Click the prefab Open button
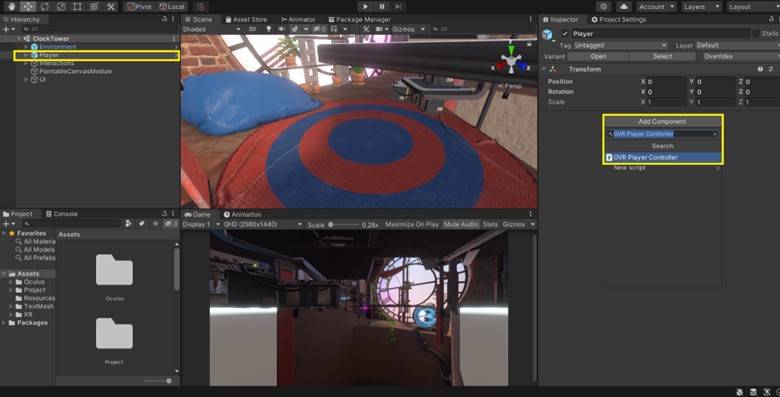Screen dimensions: 780x397 [x=598, y=56]
